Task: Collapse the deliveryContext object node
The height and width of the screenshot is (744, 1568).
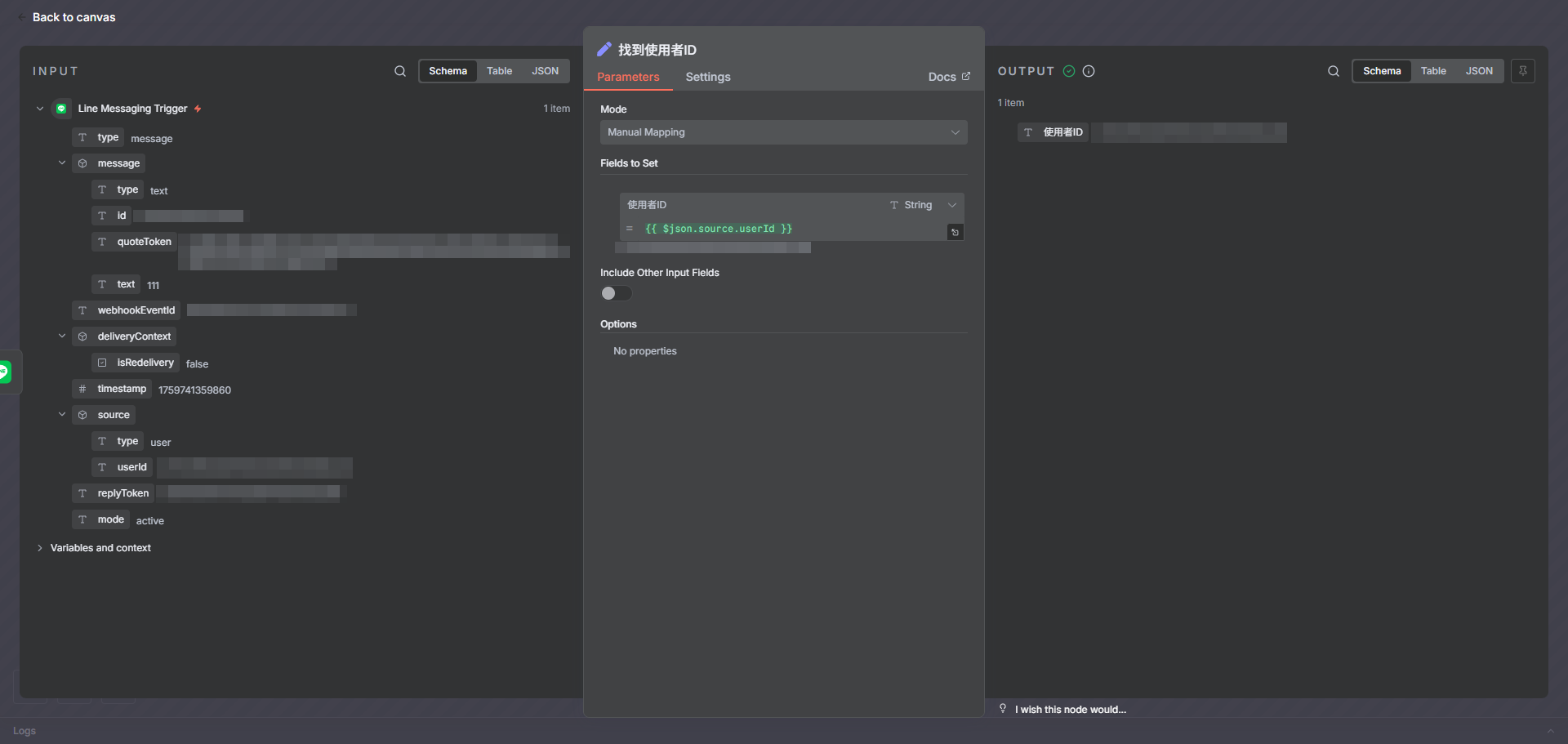Action: (62, 336)
